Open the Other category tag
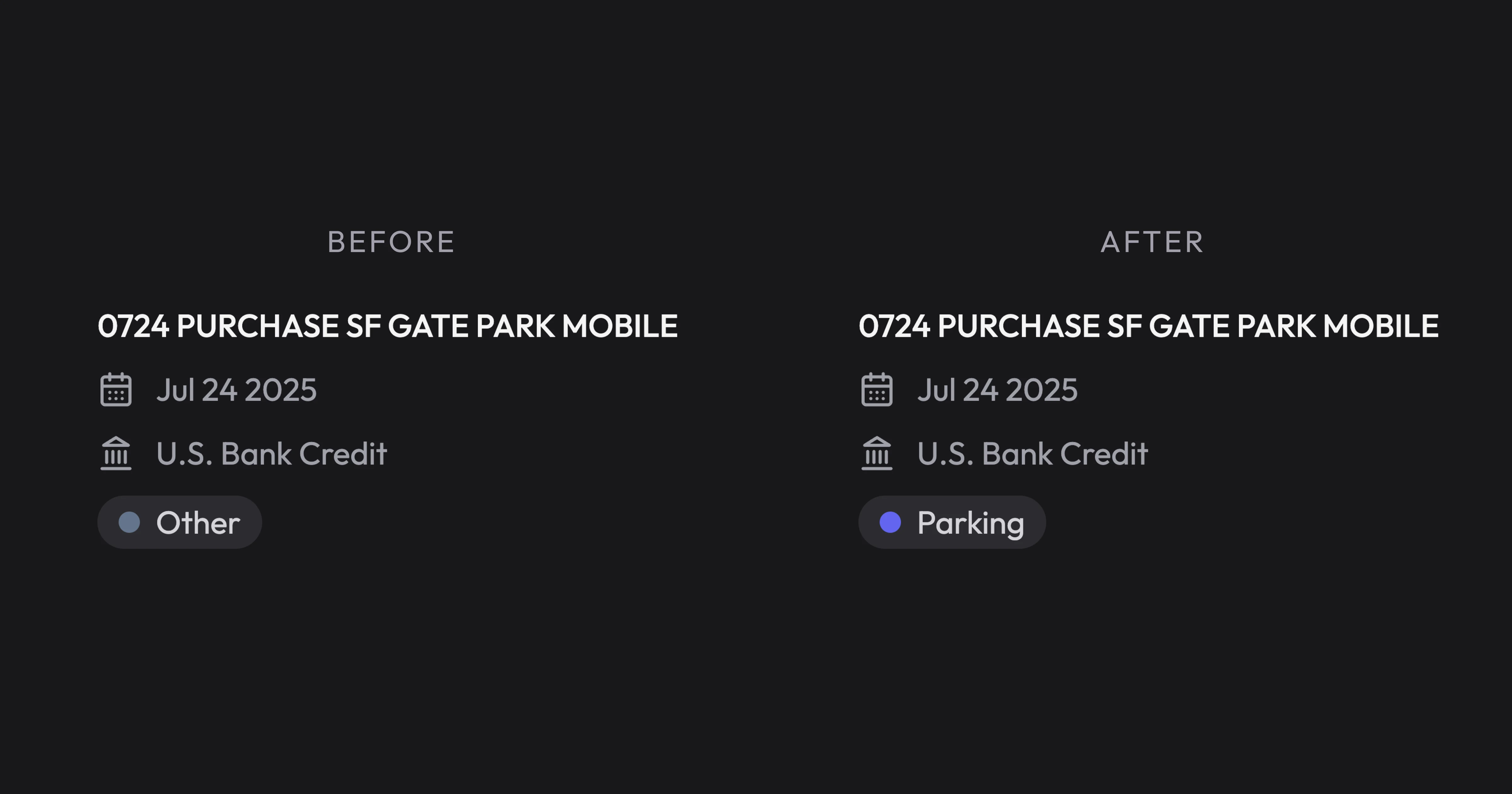The height and width of the screenshot is (794, 1512). click(x=180, y=522)
